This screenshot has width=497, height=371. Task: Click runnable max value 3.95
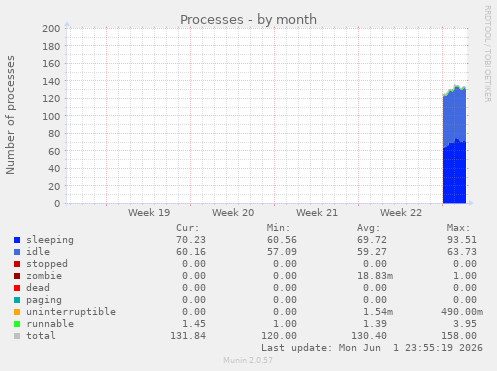coord(465,324)
